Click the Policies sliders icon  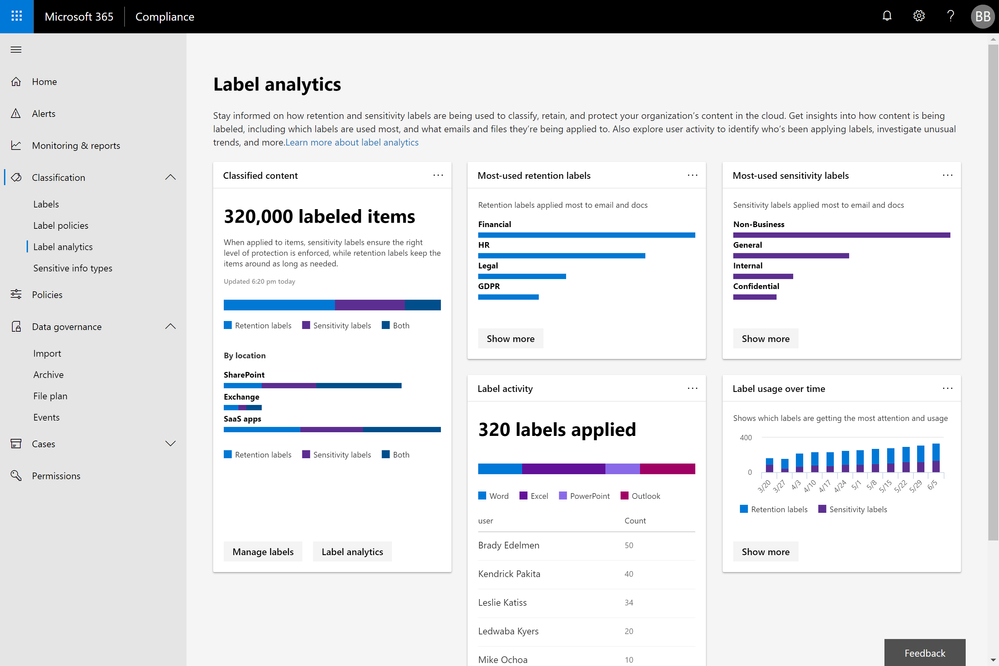16,294
